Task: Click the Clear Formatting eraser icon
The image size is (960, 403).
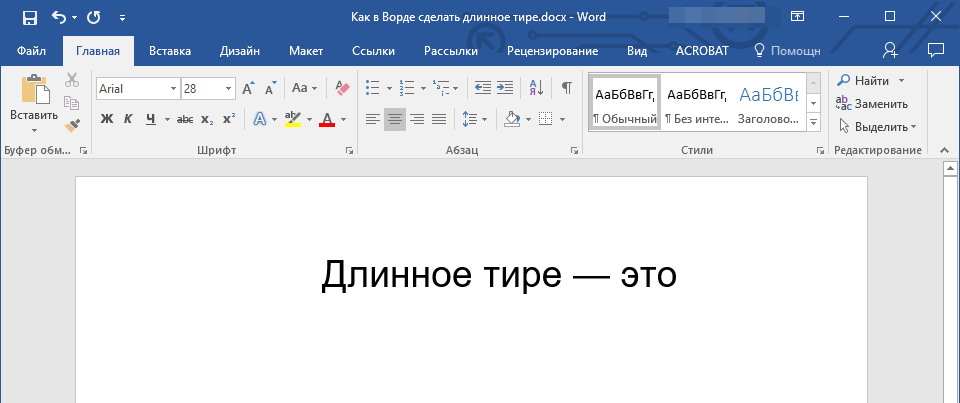Action: 342,88
